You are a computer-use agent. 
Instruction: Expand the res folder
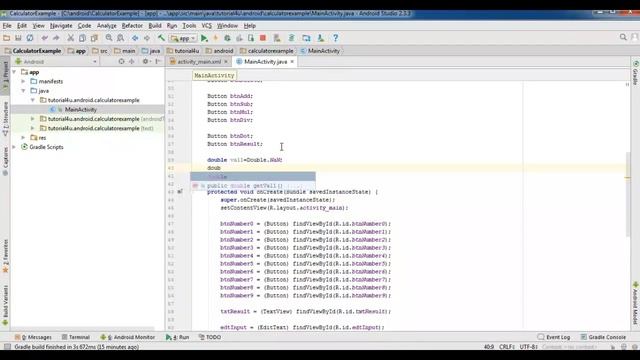(x=23, y=138)
